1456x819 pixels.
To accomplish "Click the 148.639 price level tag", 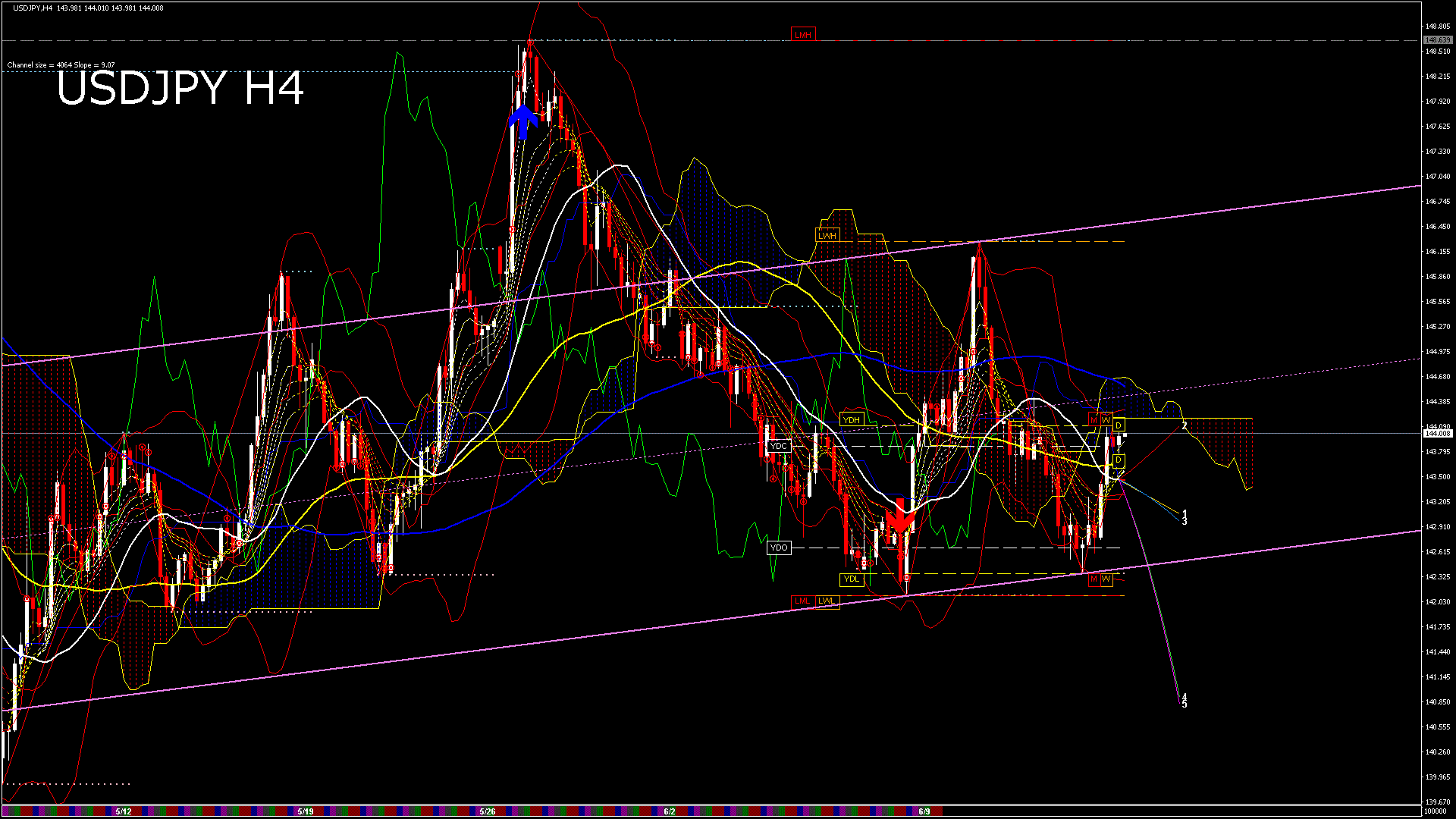I will coord(1437,40).
